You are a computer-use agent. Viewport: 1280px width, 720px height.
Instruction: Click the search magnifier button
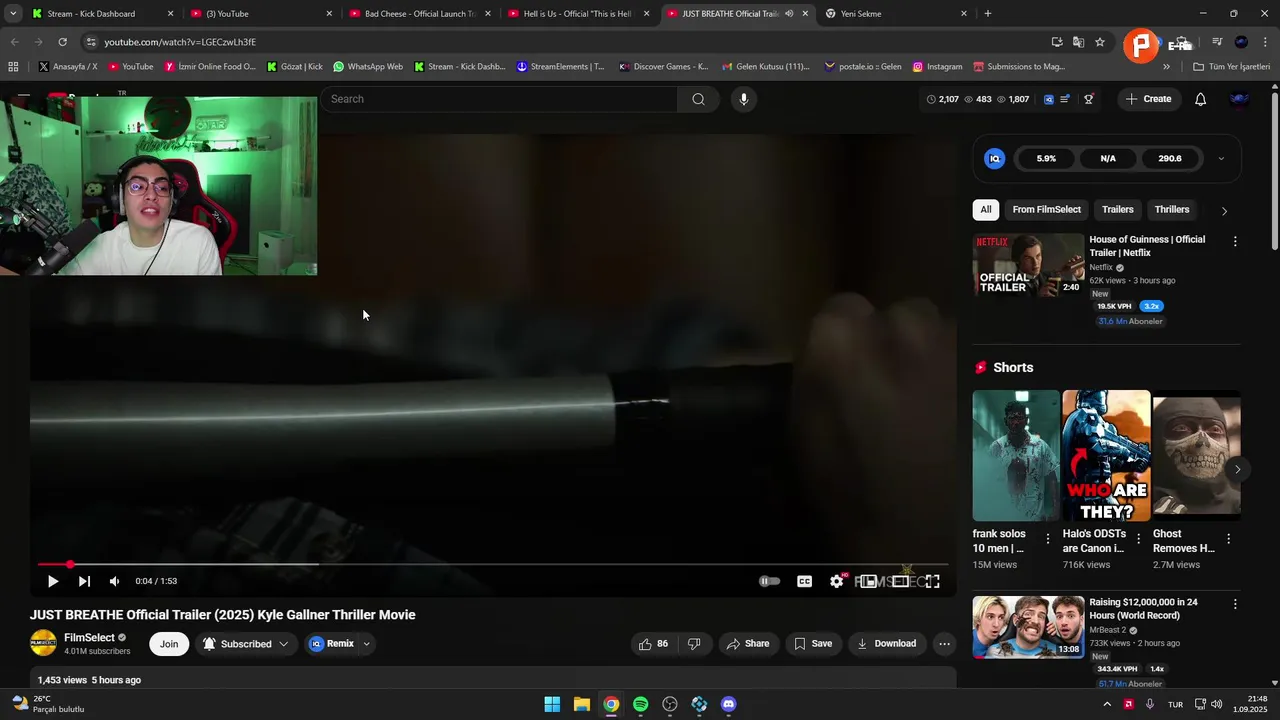tap(698, 99)
